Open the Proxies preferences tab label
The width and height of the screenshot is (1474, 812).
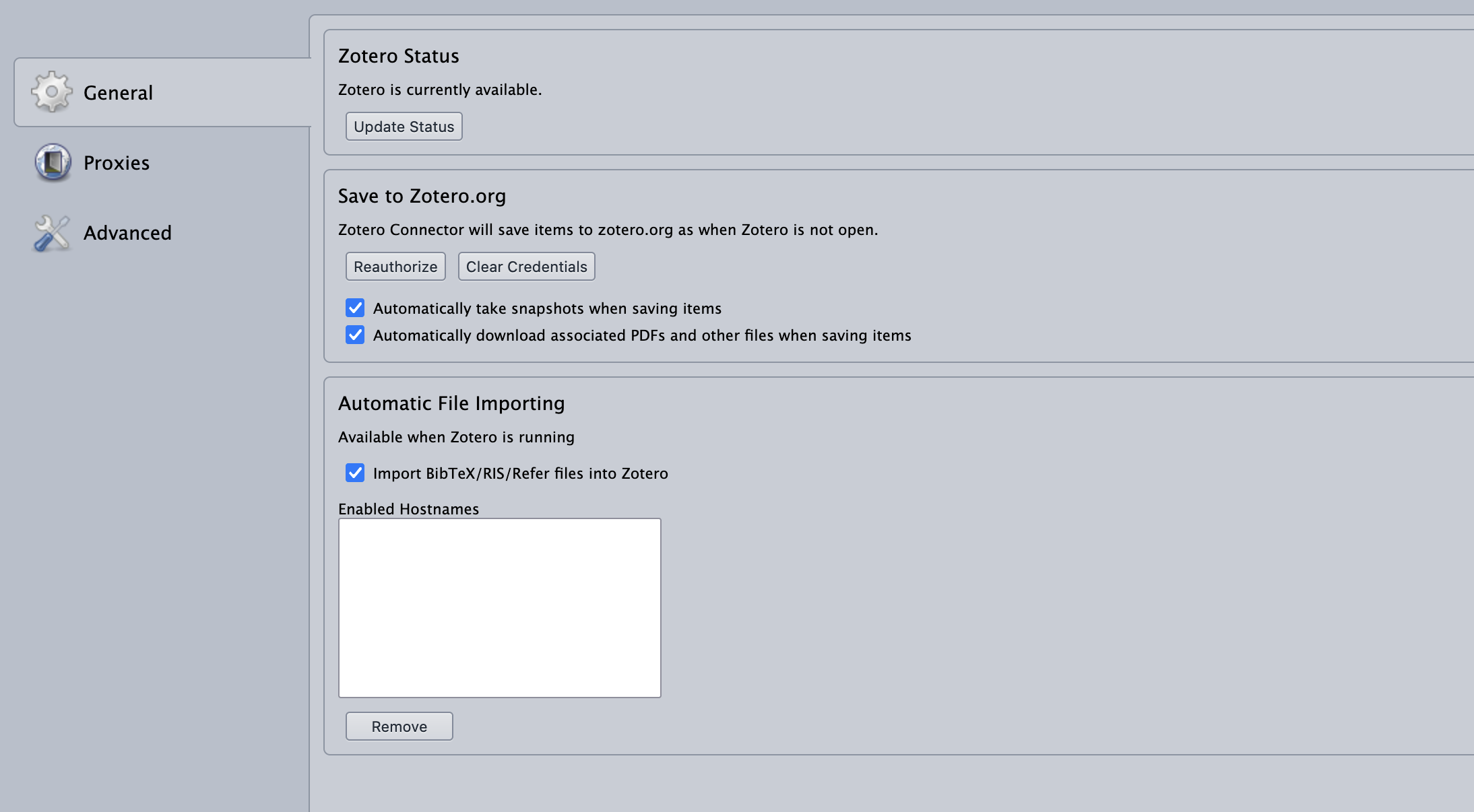tap(117, 163)
